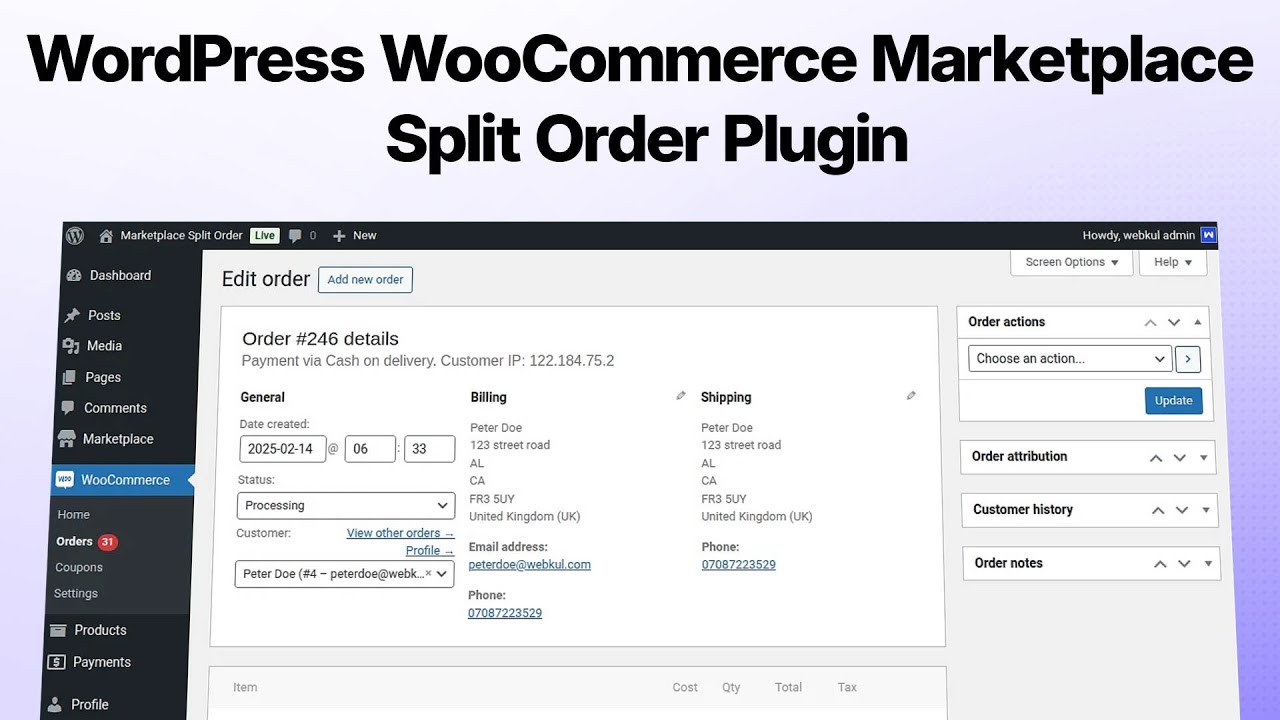The height and width of the screenshot is (720, 1280).
Task: Click the Tax column header
Action: click(847, 687)
